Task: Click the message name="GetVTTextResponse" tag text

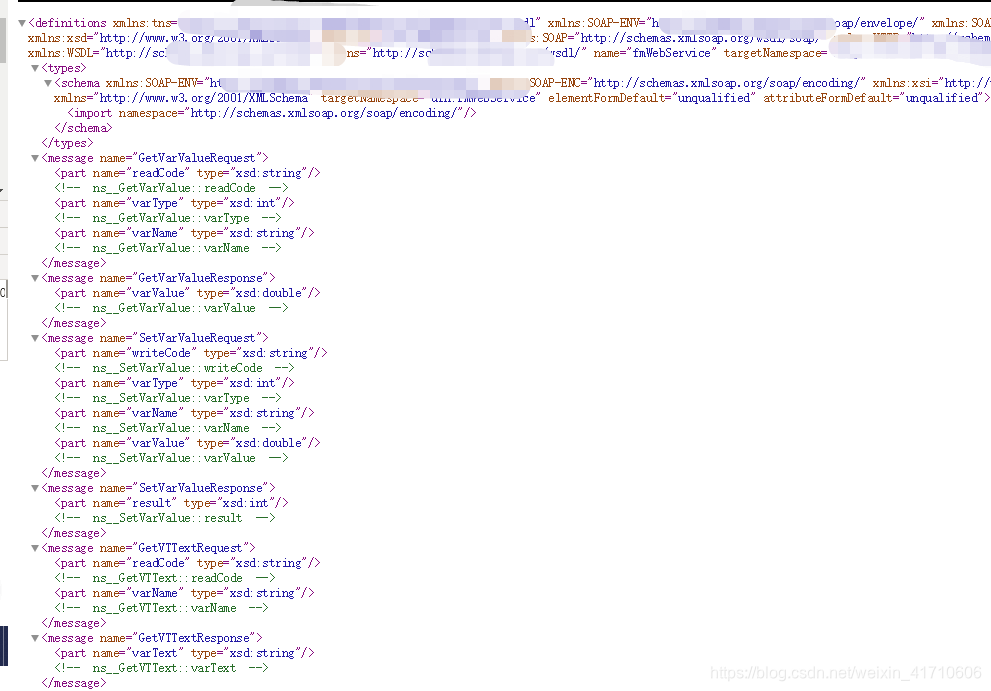Action: pos(152,639)
